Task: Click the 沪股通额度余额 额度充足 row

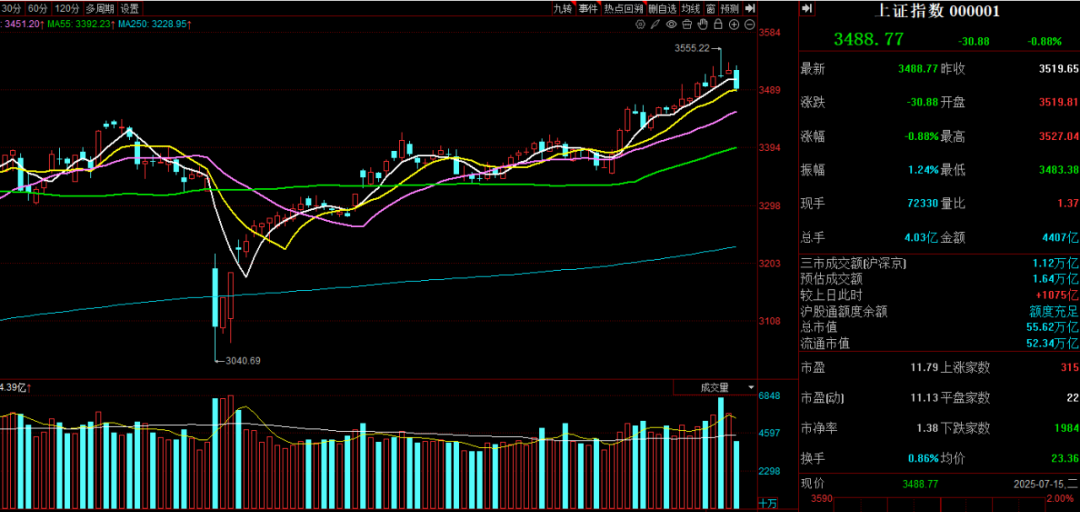Action: (939, 311)
